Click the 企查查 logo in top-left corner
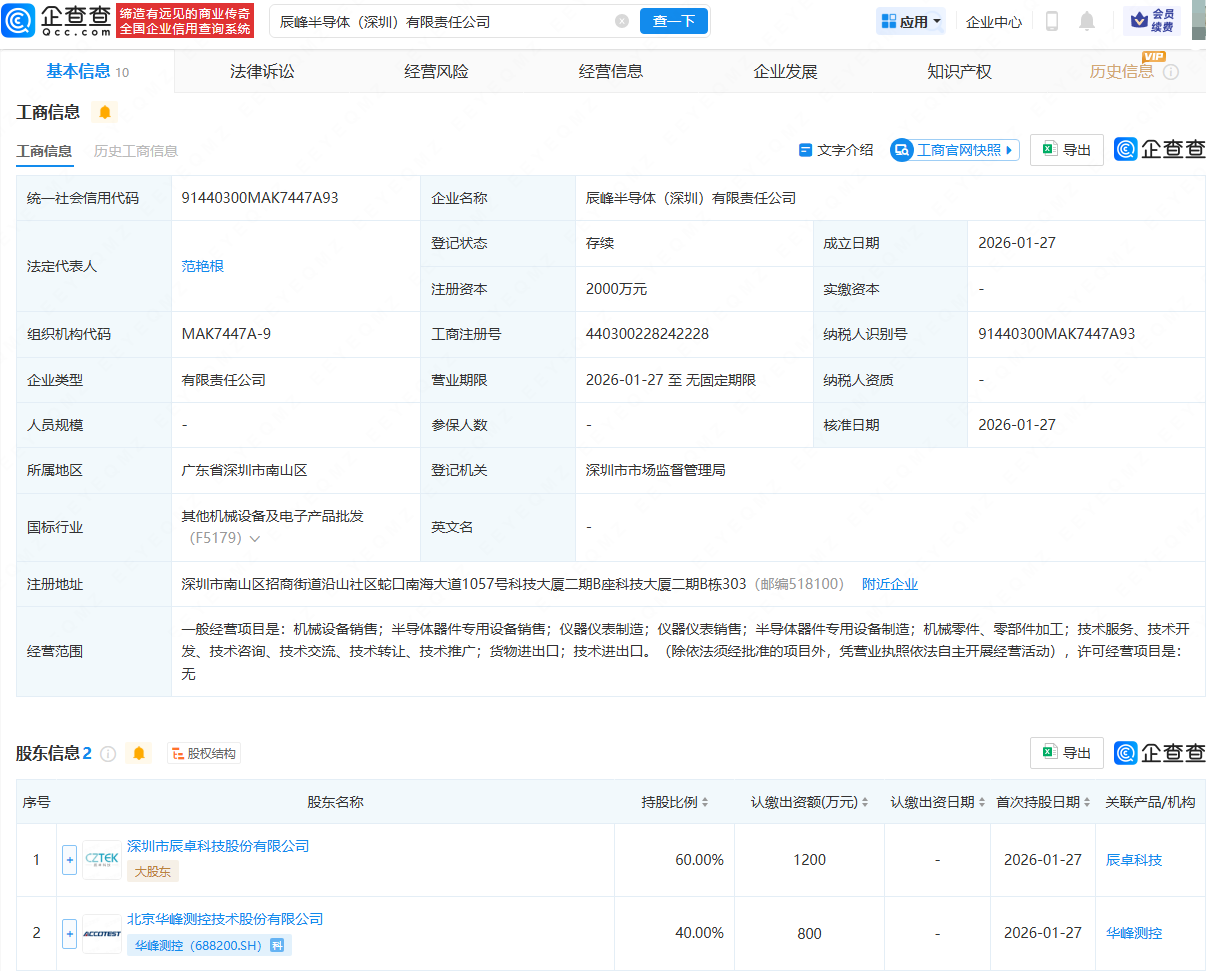The height and width of the screenshot is (971, 1206). coord(50,20)
